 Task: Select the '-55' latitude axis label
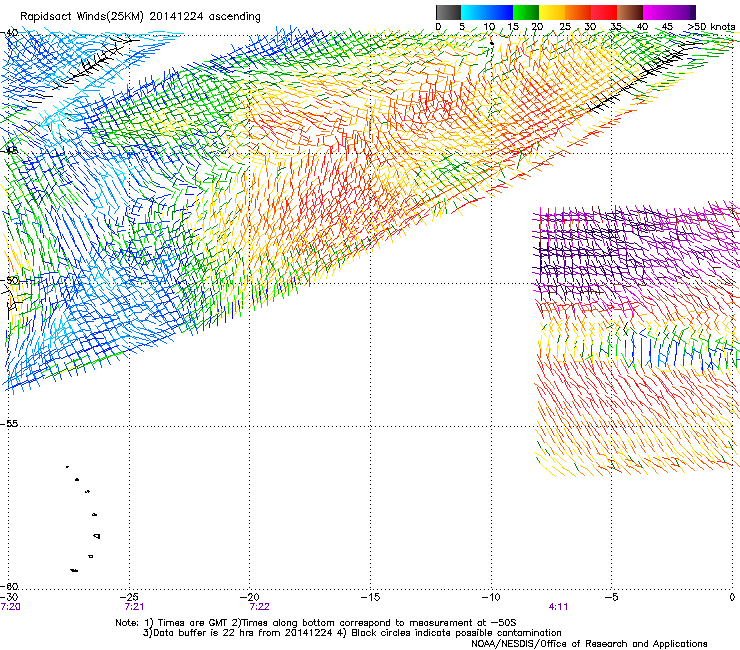point(9,423)
